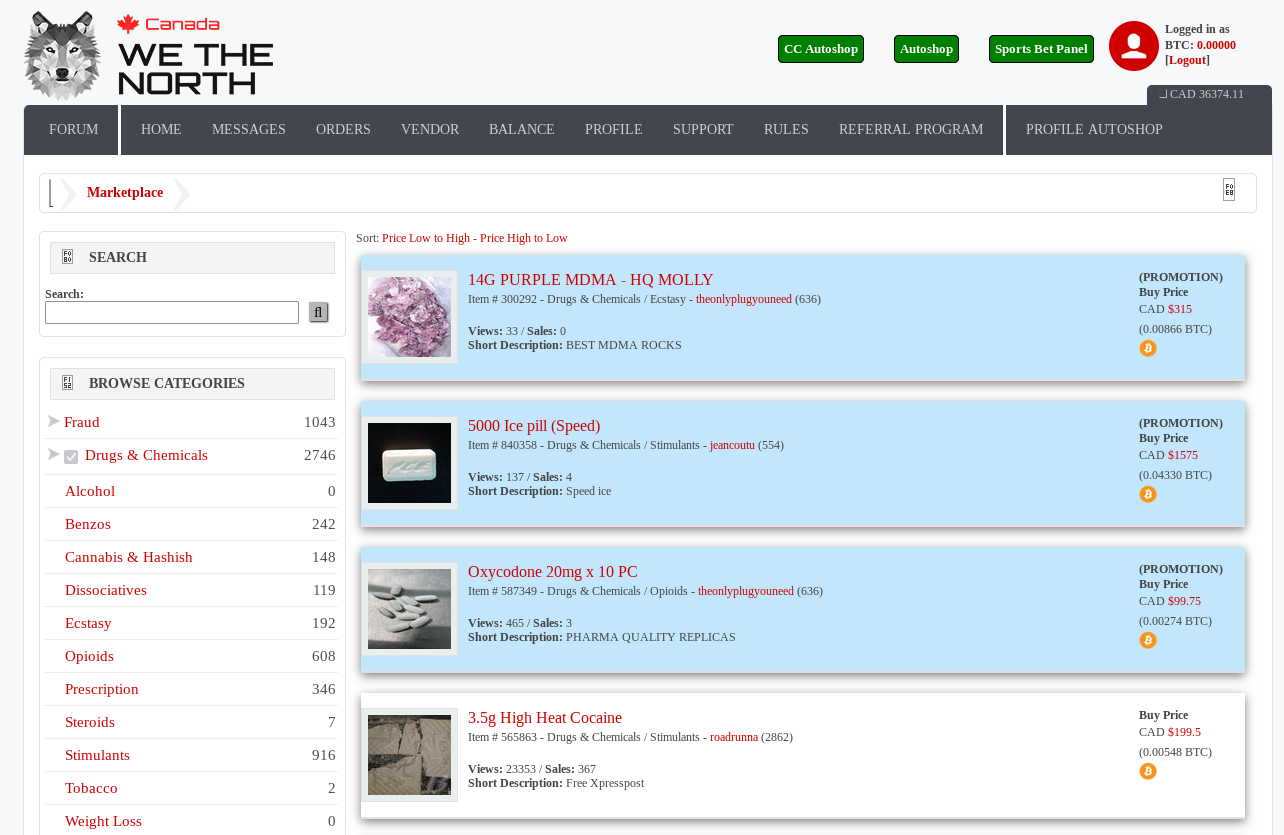Click the Bitcoin icon on the first listing
Image resolution: width=1284 pixels, height=835 pixels.
[1147, 348]
